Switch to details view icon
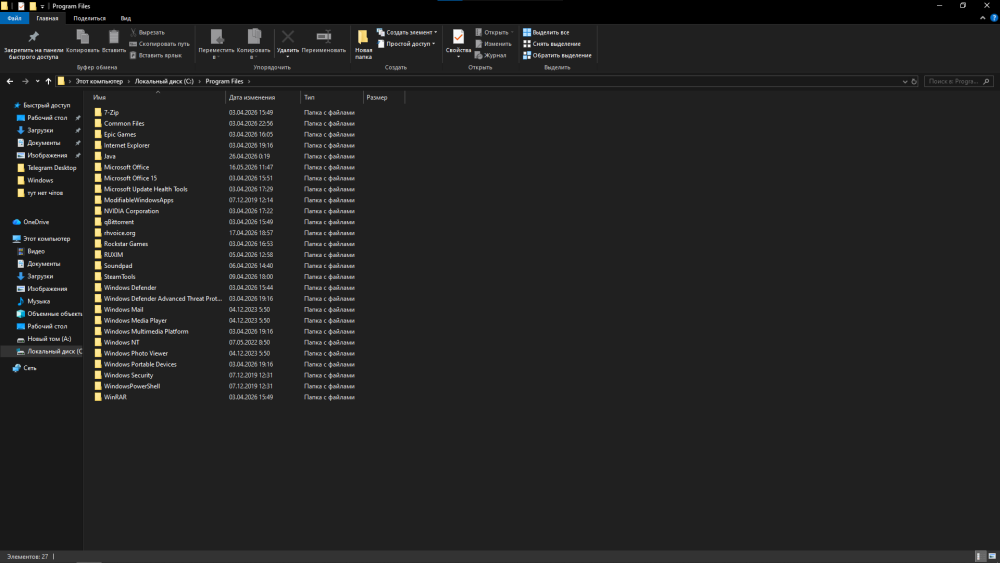The width and height of the screenshot is (1000, 563). tap(980, 557)
